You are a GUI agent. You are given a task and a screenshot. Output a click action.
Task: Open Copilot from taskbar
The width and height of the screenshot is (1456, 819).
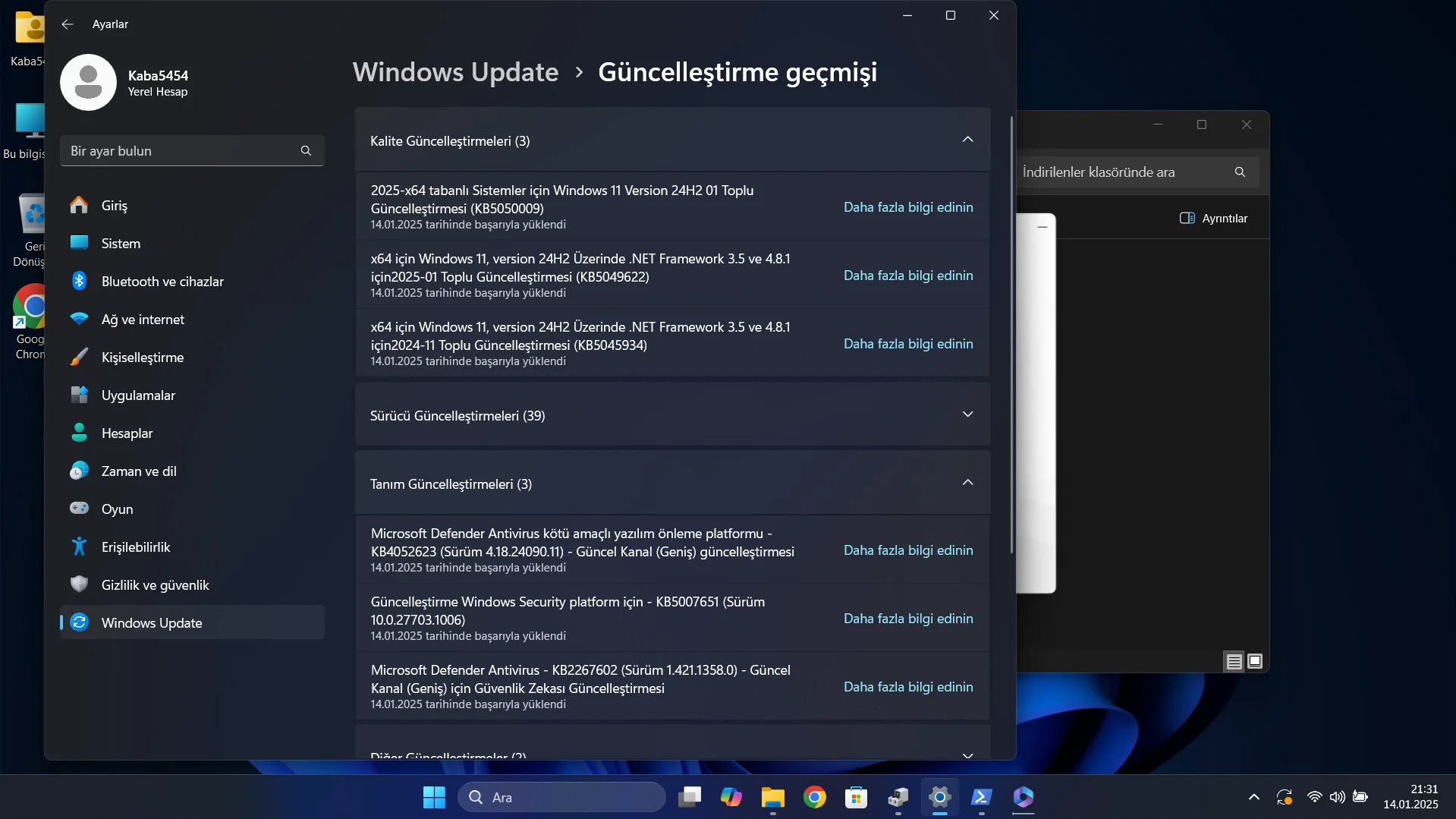(x=731, y=797)
